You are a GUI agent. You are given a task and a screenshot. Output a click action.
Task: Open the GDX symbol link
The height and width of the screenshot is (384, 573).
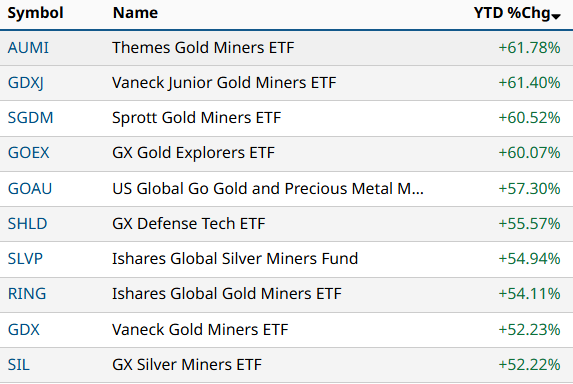23,330
